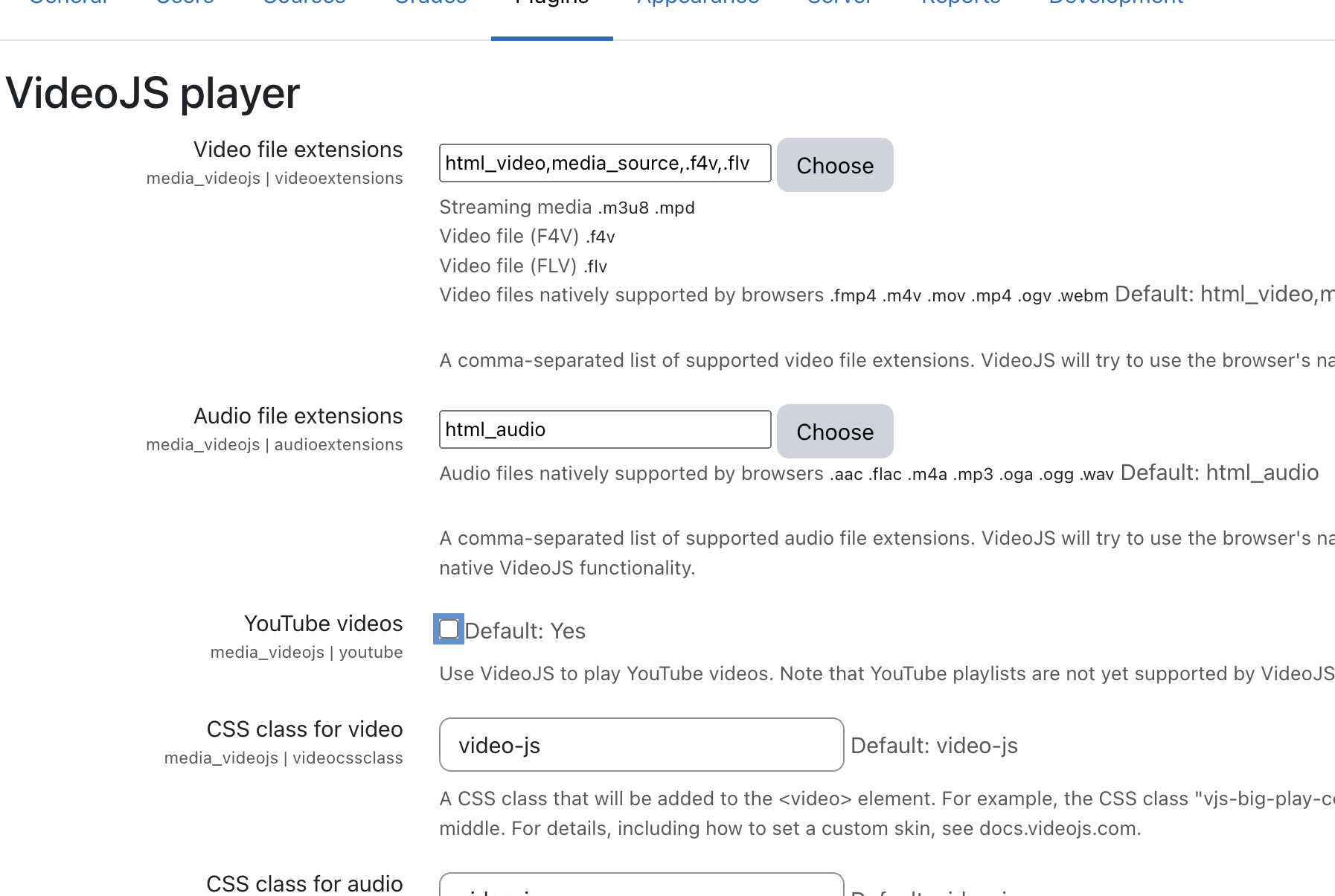Viewport: 1335px width, 896px height.
Task: Click the 'VideoJS player' heading
Action: [x=153, y=93]
